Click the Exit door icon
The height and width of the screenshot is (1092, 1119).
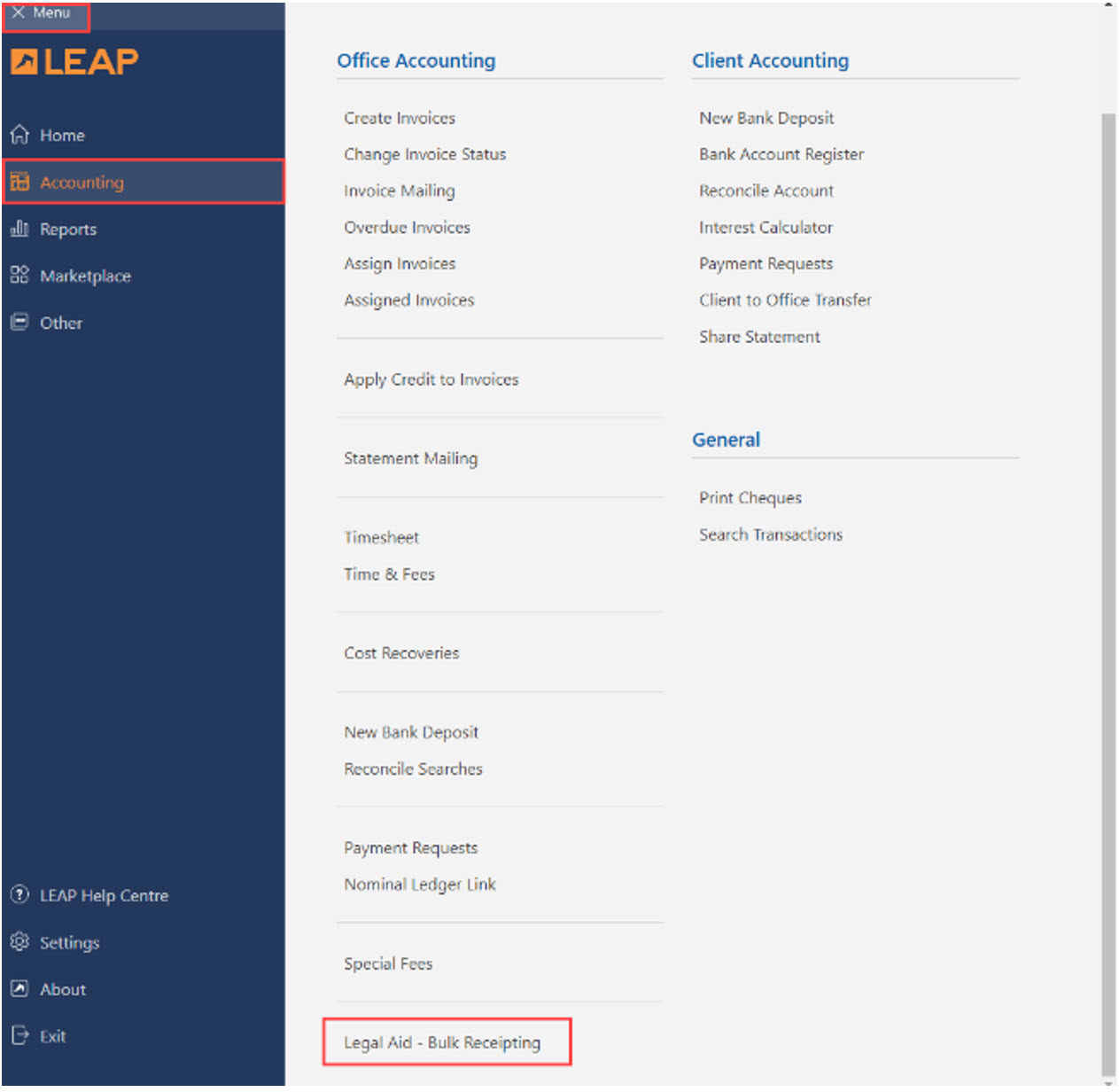point(19,1035)
